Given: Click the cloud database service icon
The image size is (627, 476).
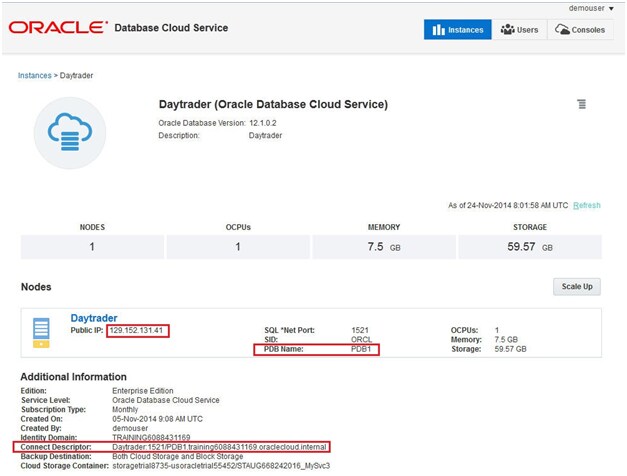Looking at the screenshot, I should pyautogui.click(x=70, y=133).
